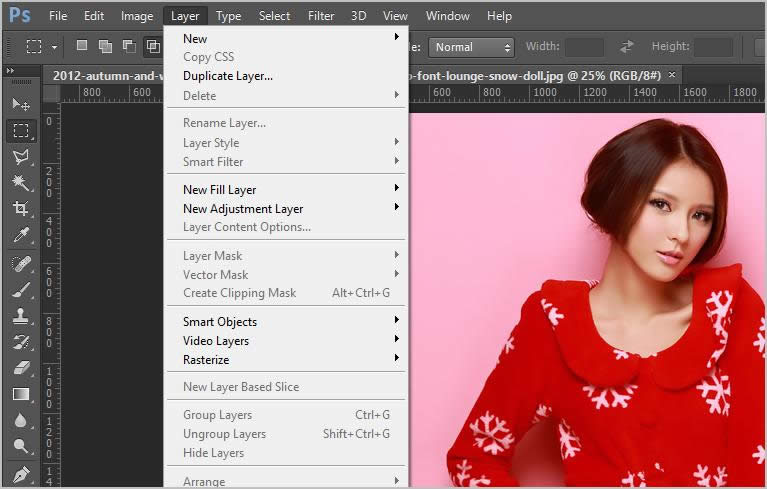Choose the Polygonal Lasso tool

tap(20, 157)
